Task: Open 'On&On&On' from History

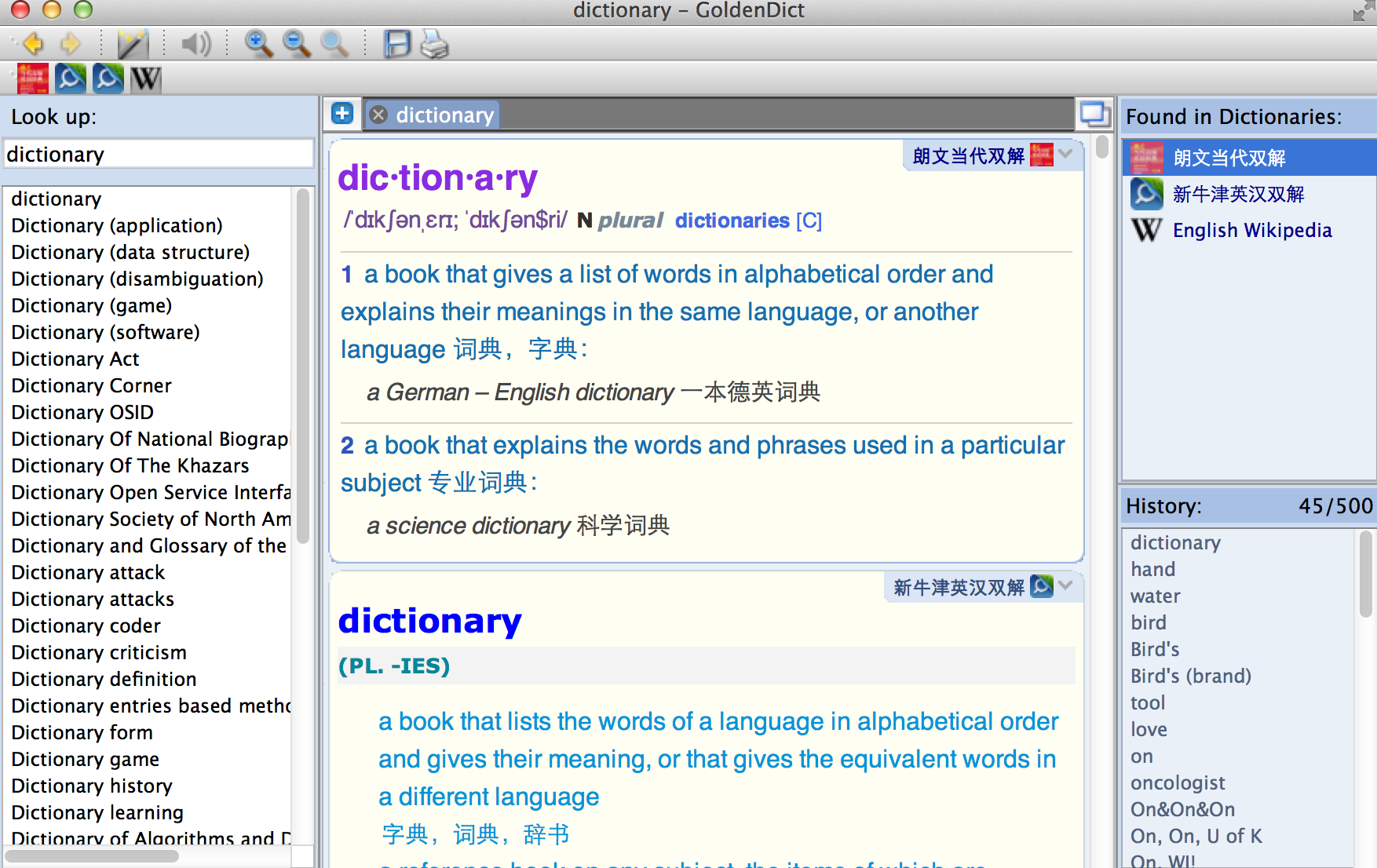Action: point(1183,810)
